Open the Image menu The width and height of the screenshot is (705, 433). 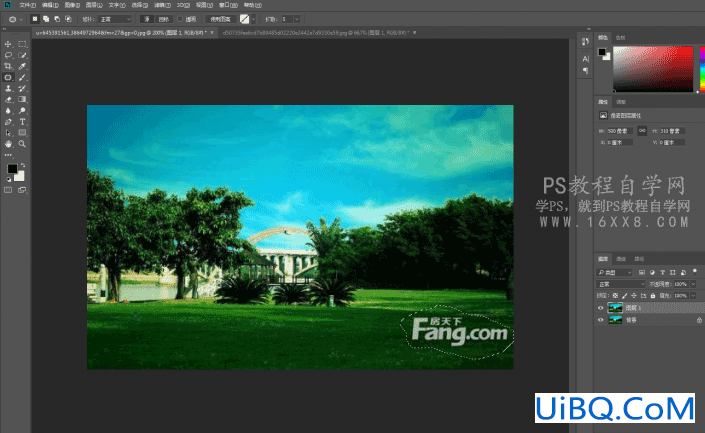pyautogui.click(x=72, y=5)
